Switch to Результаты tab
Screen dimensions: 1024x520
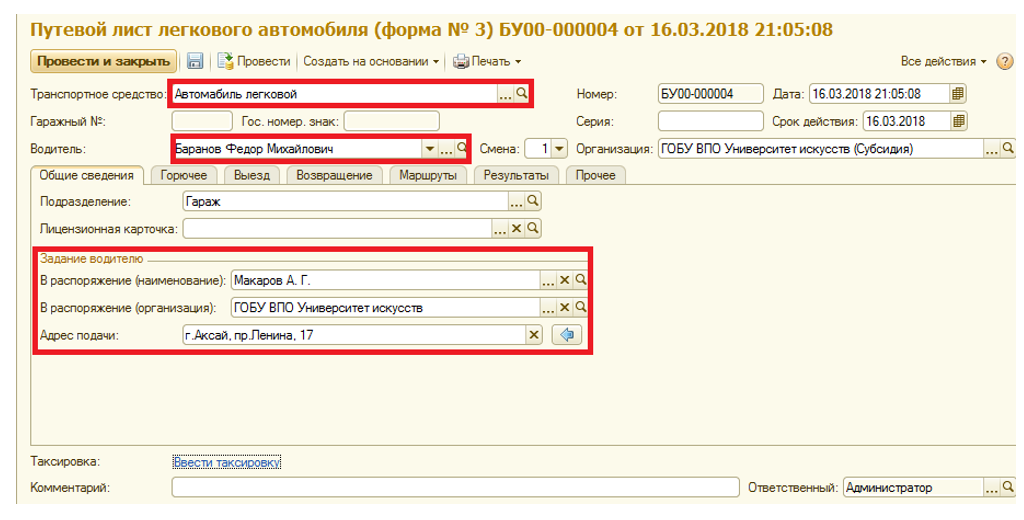tap(516, 176)
